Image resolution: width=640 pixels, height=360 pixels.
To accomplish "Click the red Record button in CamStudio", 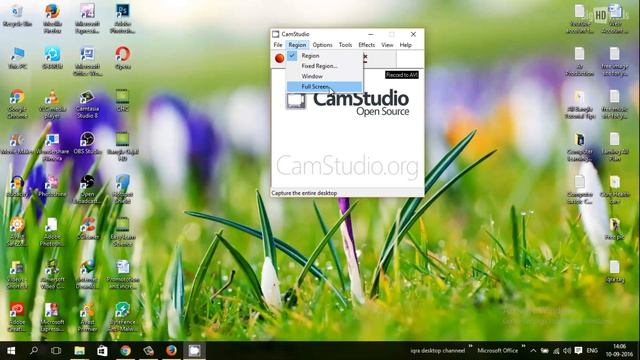I will click(280, 58).
